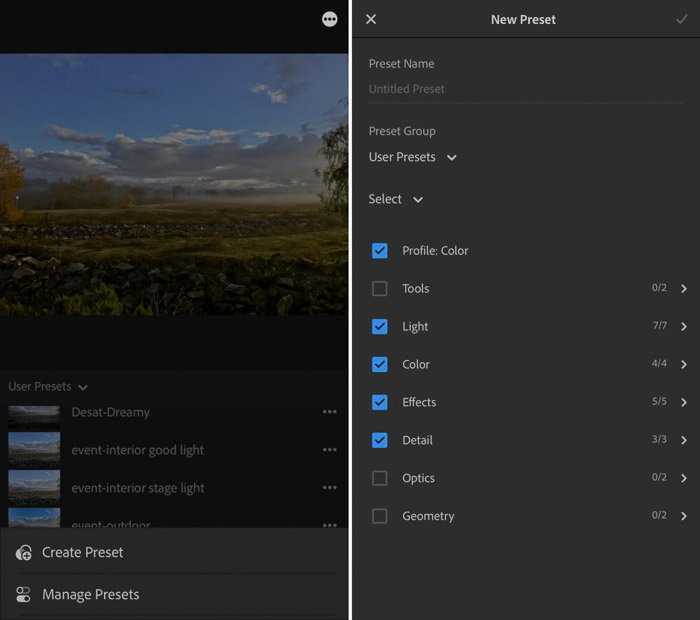Enable the Optics checkbox

click(x=379, y=478)
